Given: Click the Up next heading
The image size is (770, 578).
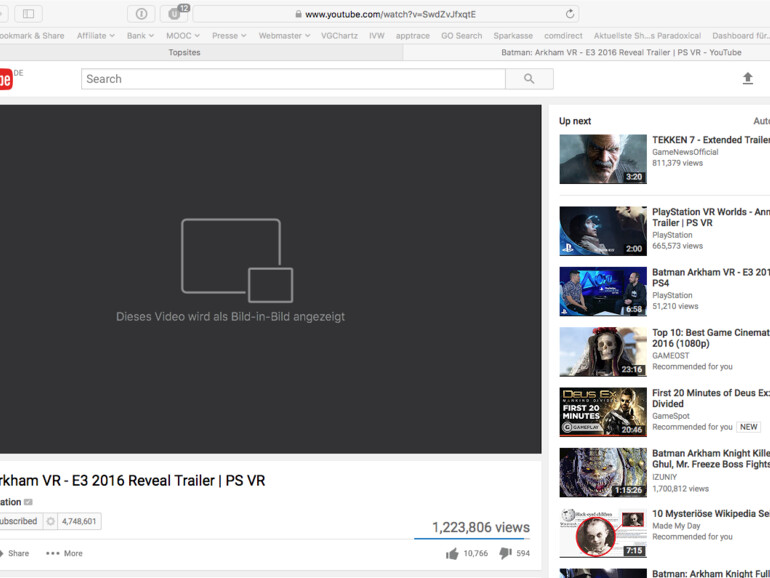Looking at the screenshot, I should point(575,121).
